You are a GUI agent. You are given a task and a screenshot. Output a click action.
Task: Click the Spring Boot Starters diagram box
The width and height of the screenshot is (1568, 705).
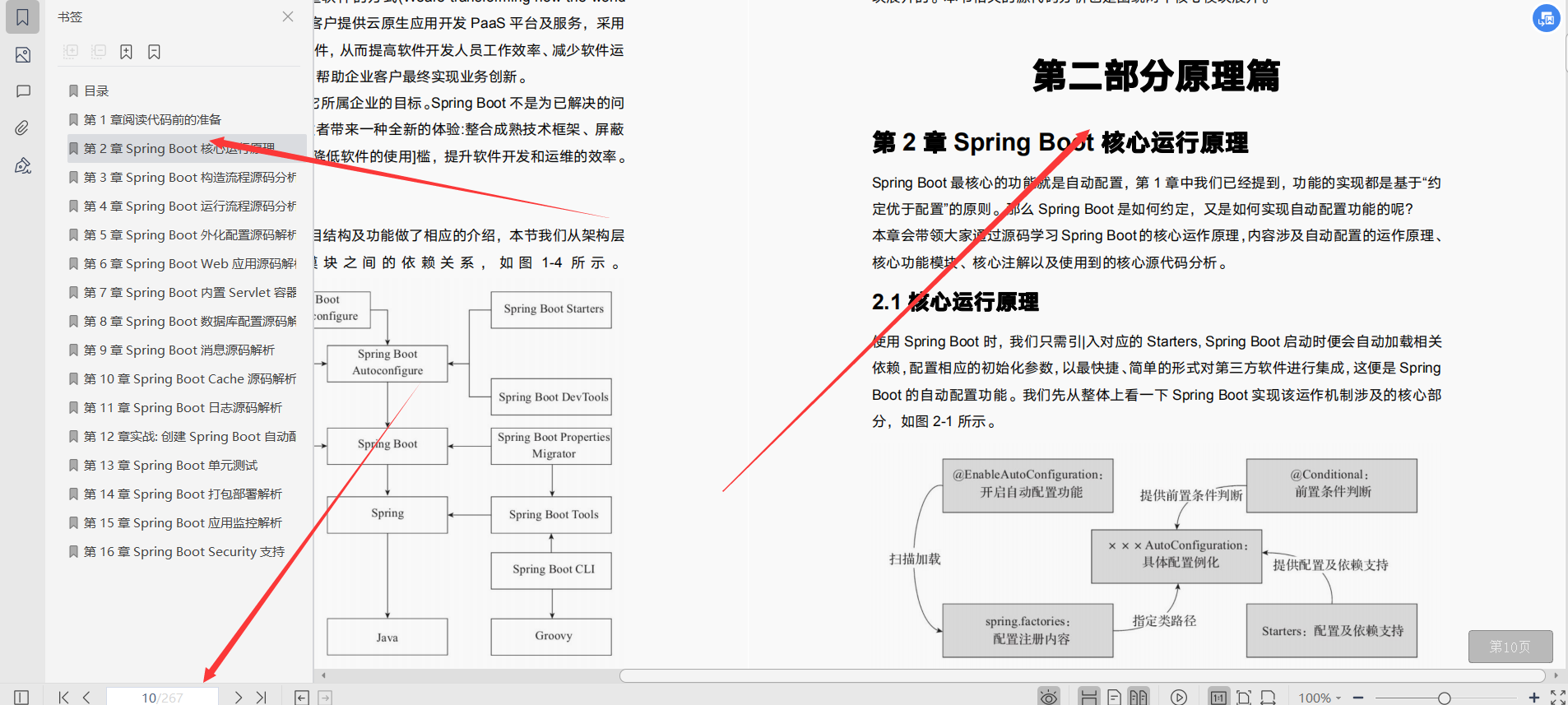(551, 310)
